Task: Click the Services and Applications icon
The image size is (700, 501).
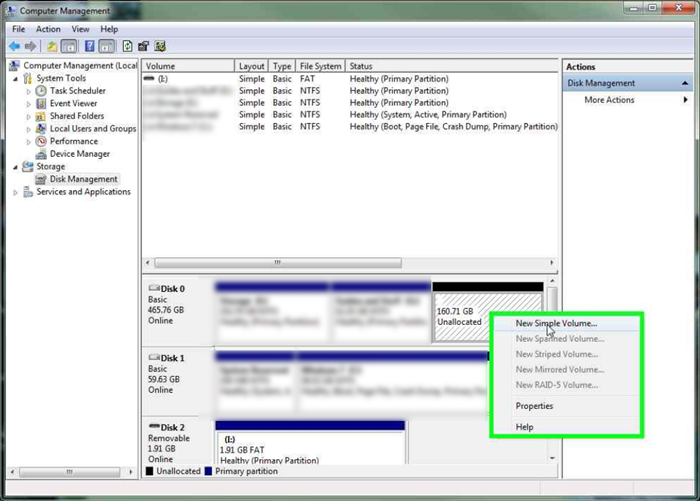Action: click(x=28, y=192)
